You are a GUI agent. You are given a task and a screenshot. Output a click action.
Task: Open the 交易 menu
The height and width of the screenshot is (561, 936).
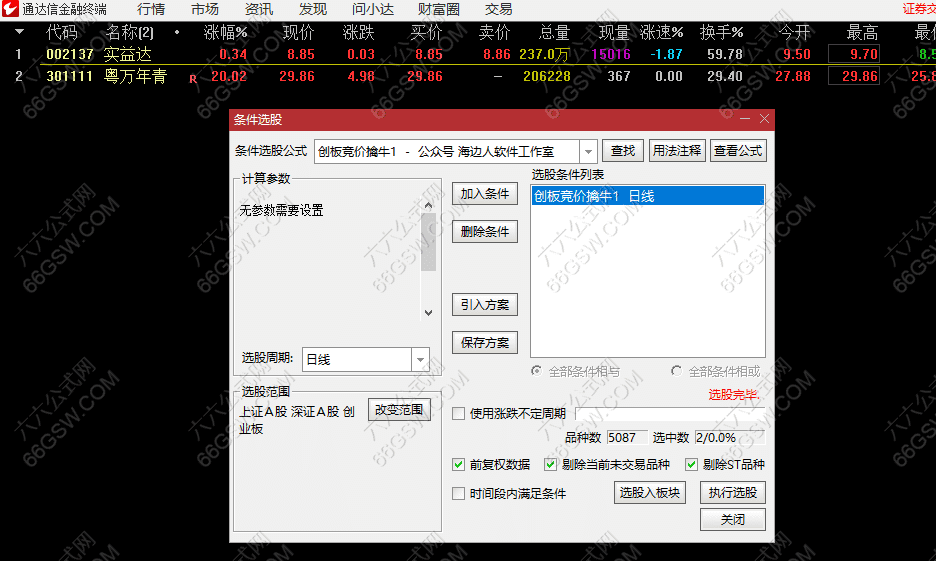tap(498, 9)
